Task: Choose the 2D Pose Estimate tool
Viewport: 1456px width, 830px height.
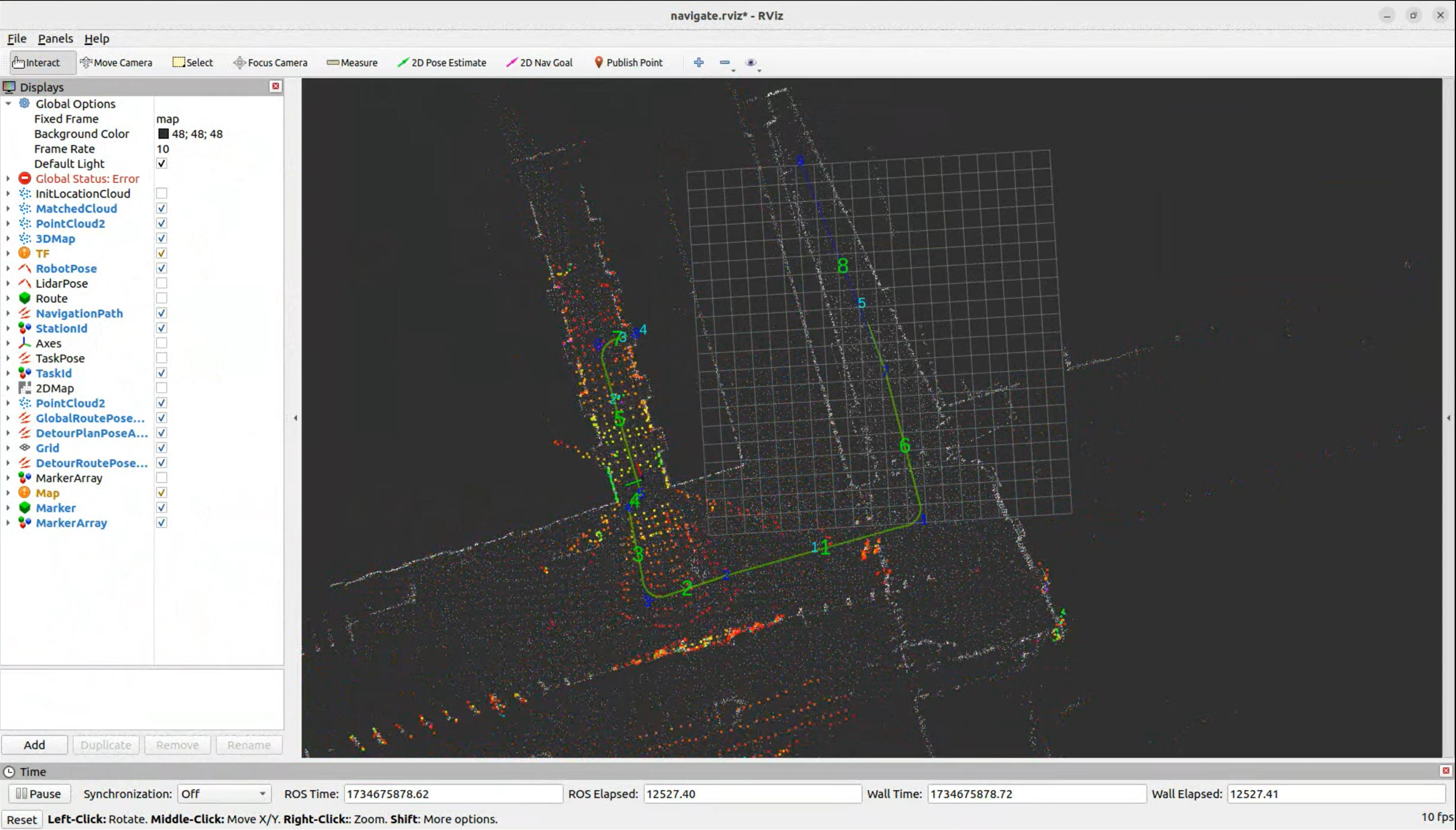Action: pyautogui.click(x=442, y=62)
